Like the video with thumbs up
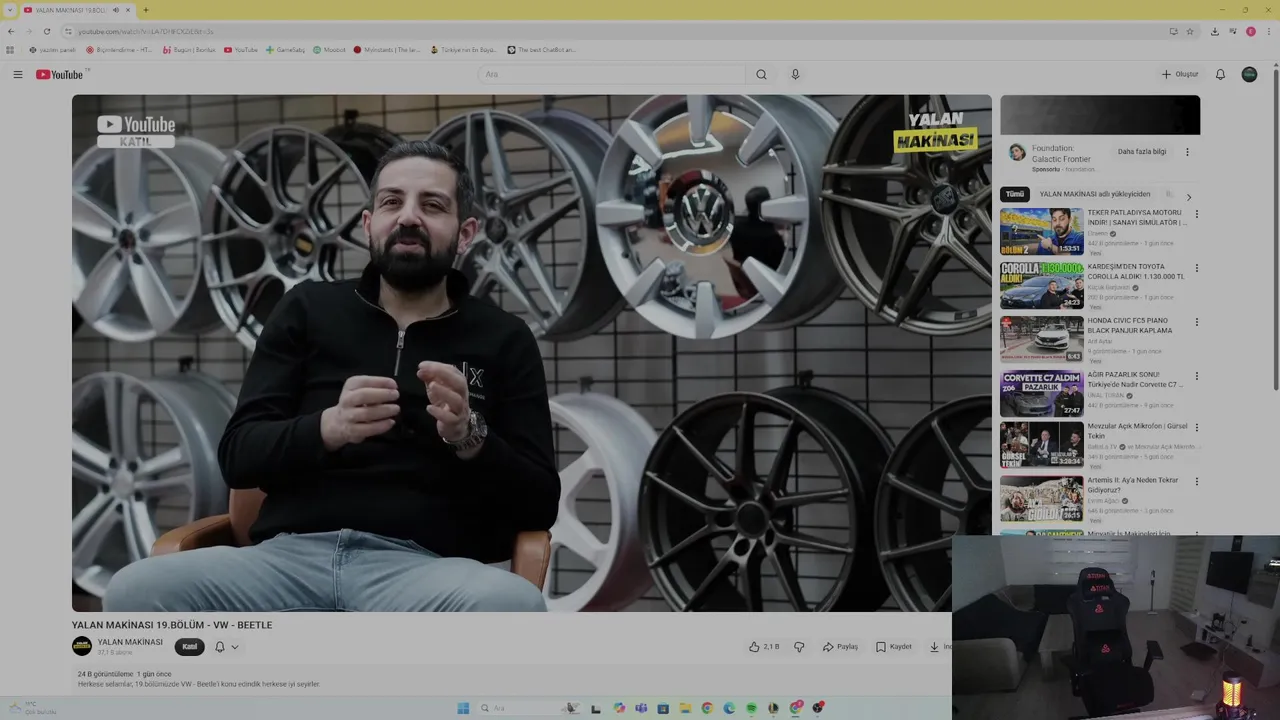The image size is (1280, 720). (763, 647)
